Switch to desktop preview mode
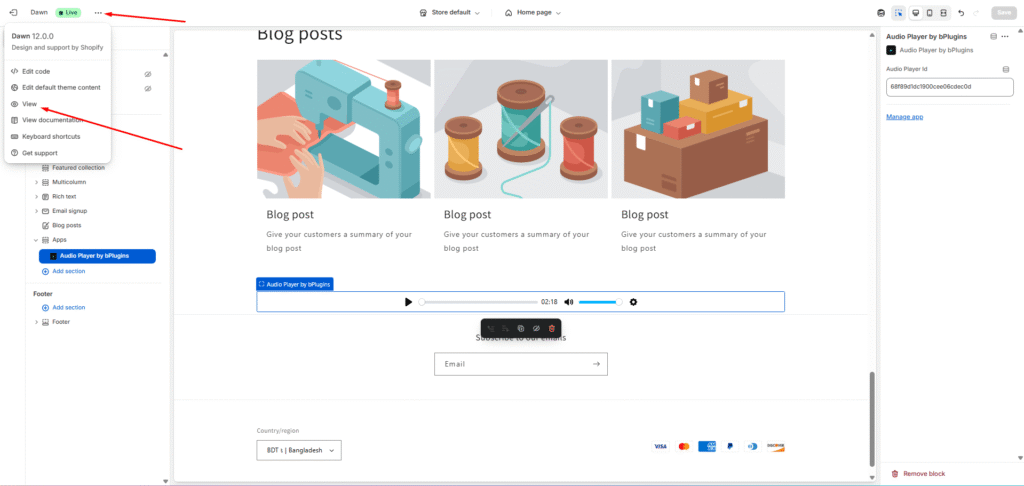 (914, 13)
